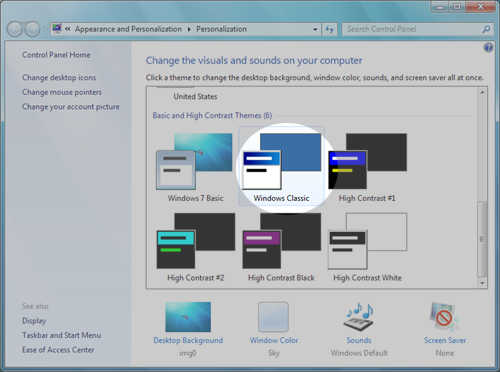The width and height of the screenshot is (500, 372).
Task: Show hidden breadcrumb levels via double chevron
Action: [68, 29]
